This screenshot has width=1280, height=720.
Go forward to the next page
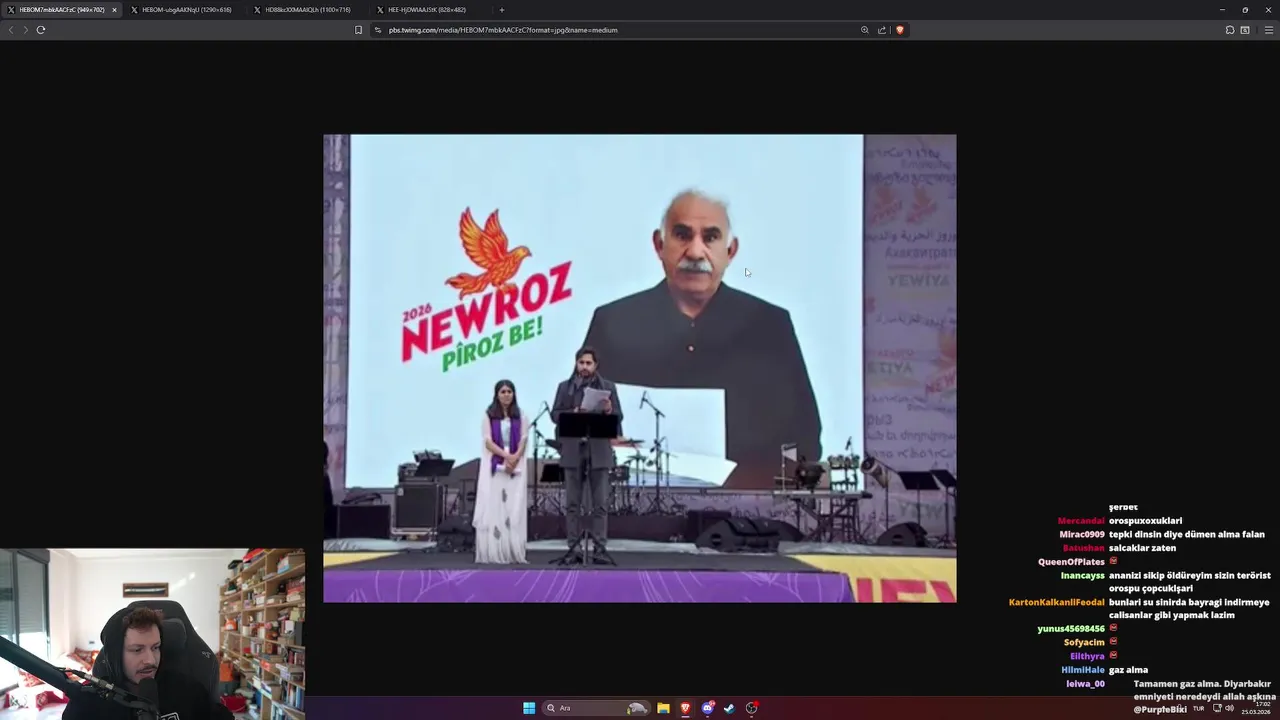(26, 30)
